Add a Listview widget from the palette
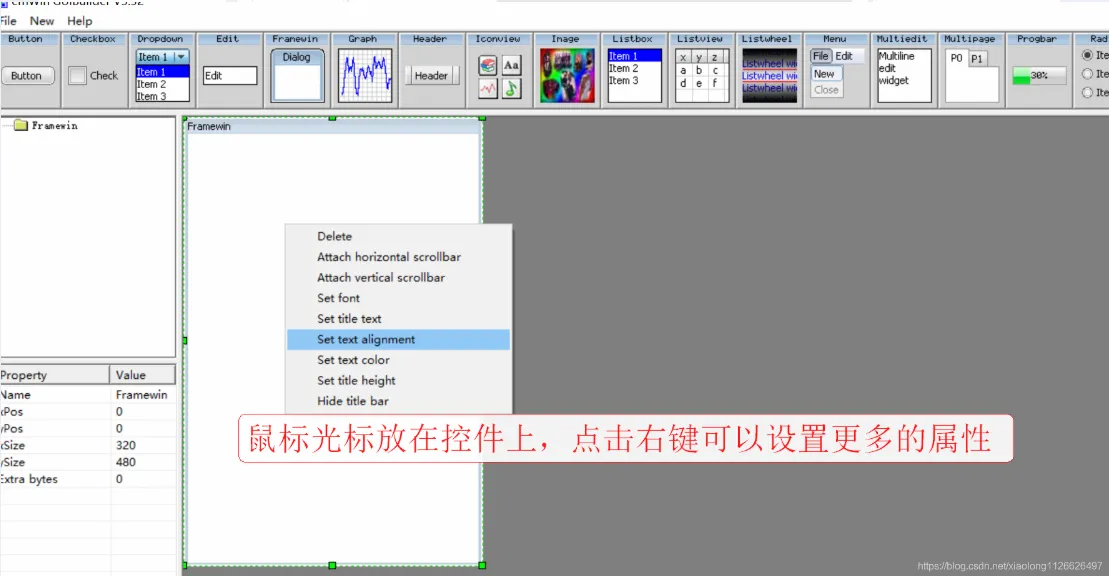Viewport: 1109px width, 576px height. pos(702,76)
